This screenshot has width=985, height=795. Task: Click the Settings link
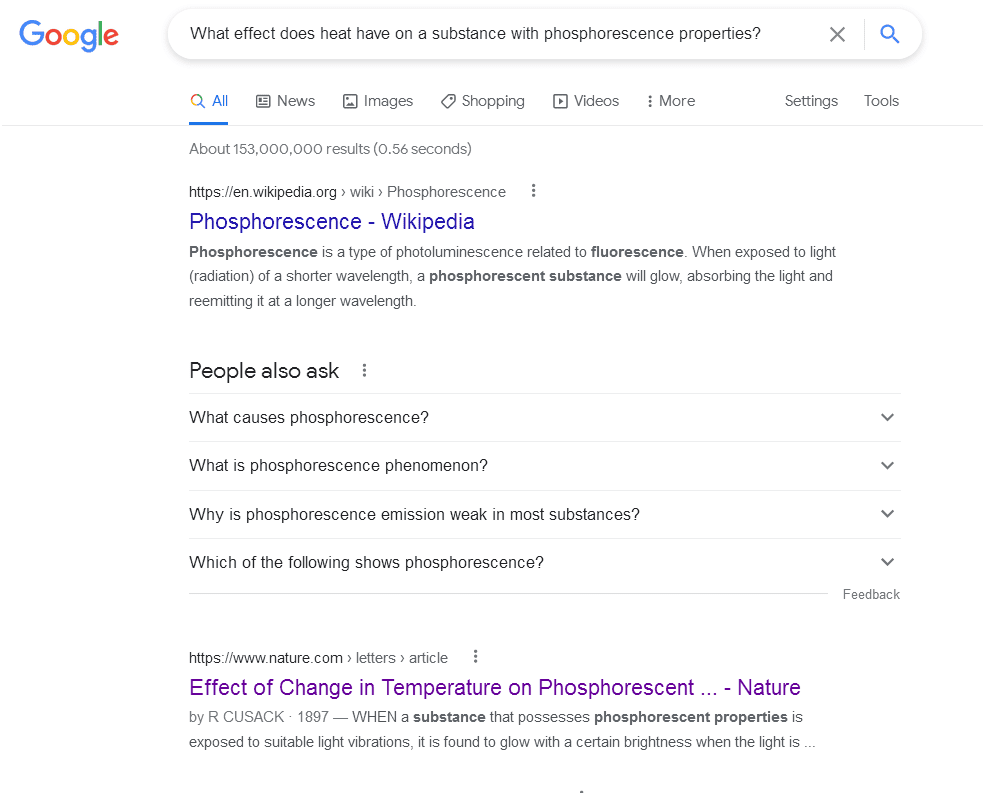pos(811,101)
